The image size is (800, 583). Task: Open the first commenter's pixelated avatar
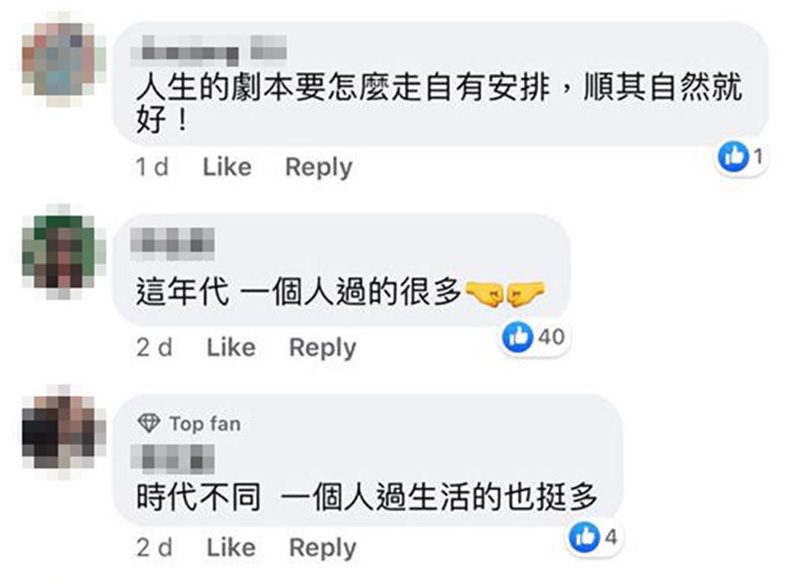(64, 60)
